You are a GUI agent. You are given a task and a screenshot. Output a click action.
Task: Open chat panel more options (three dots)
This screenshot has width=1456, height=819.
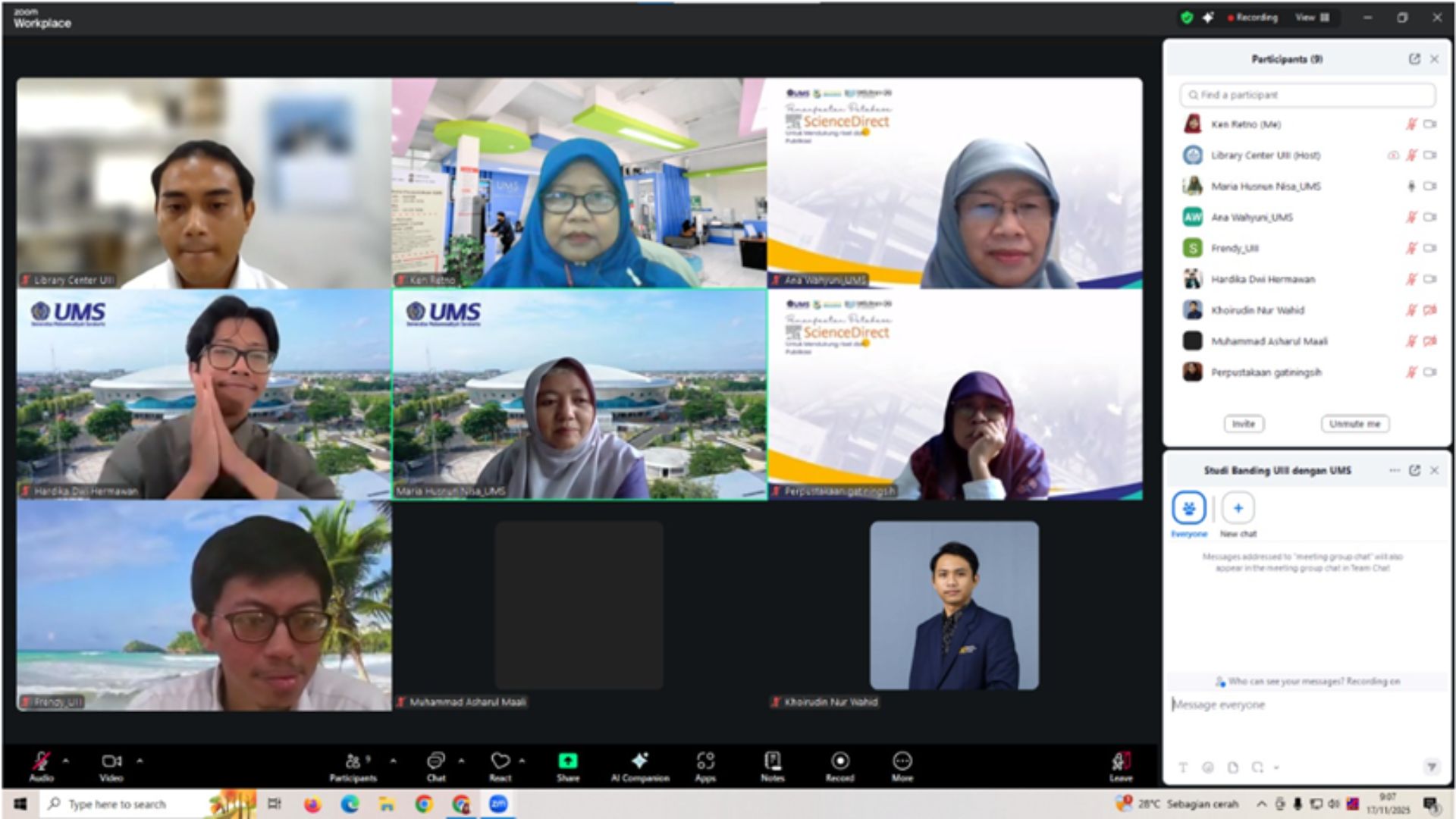[1394, 471]
